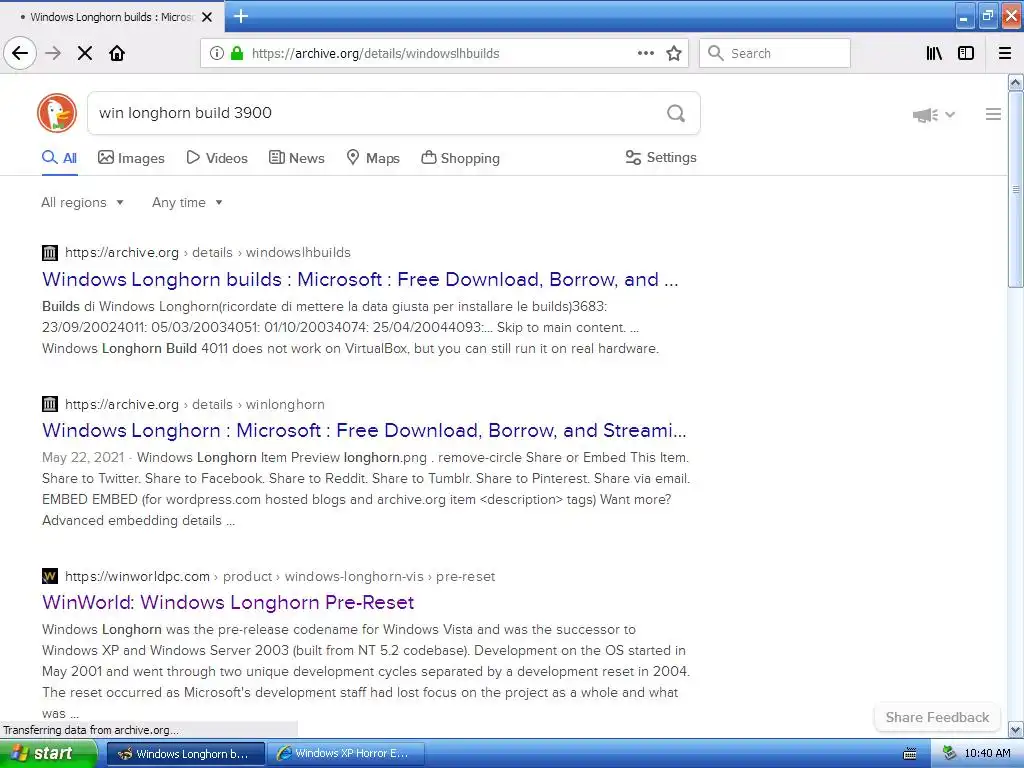Viewport: 1024px width, 768px height.
Task: Click 'May 22, 2021' result date text
Action: coord(83,458)
